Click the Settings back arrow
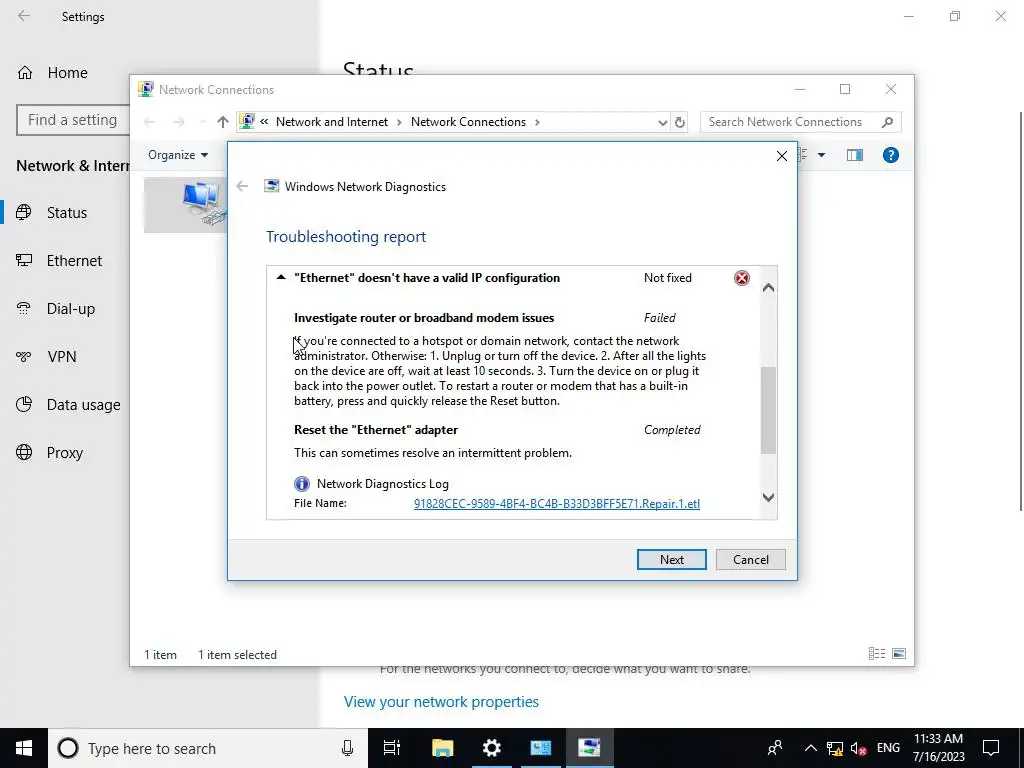This screenshot has width=1024, height=768. click(24, 16)
